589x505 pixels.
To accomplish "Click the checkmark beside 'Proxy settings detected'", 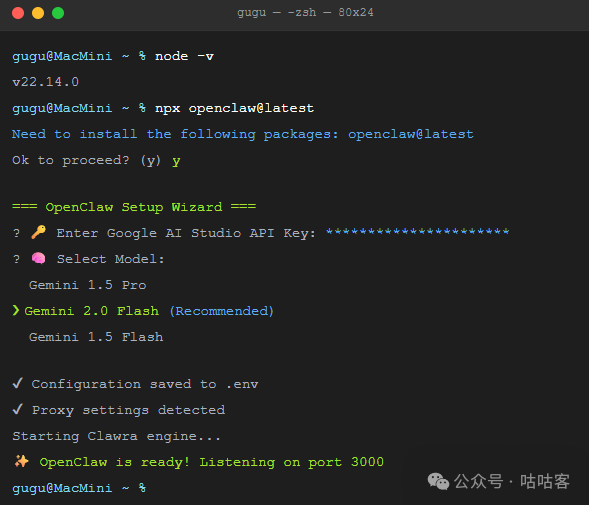I will pyautogui.click(x=17, y=410).
